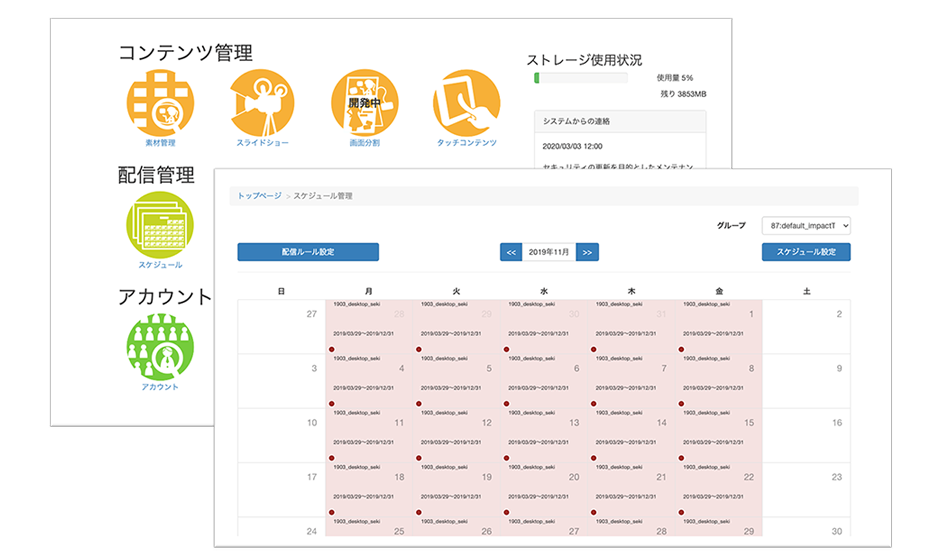Open the 画面分割 icon marked 開発中
The image size is (940, 560).
[364, 103]
